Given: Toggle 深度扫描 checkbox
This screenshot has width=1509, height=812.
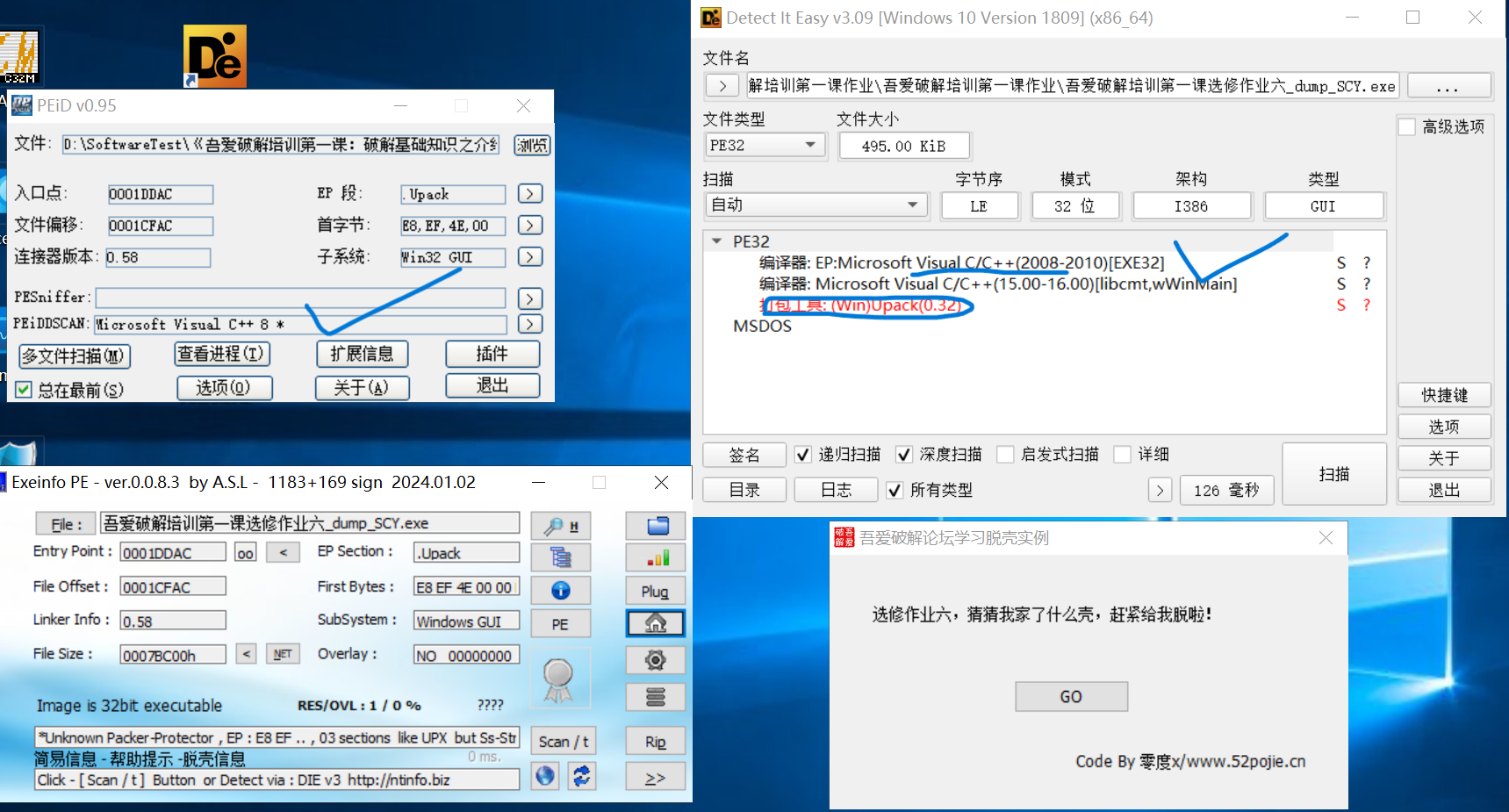Looking at the screenshot, I should coord(903,454).
